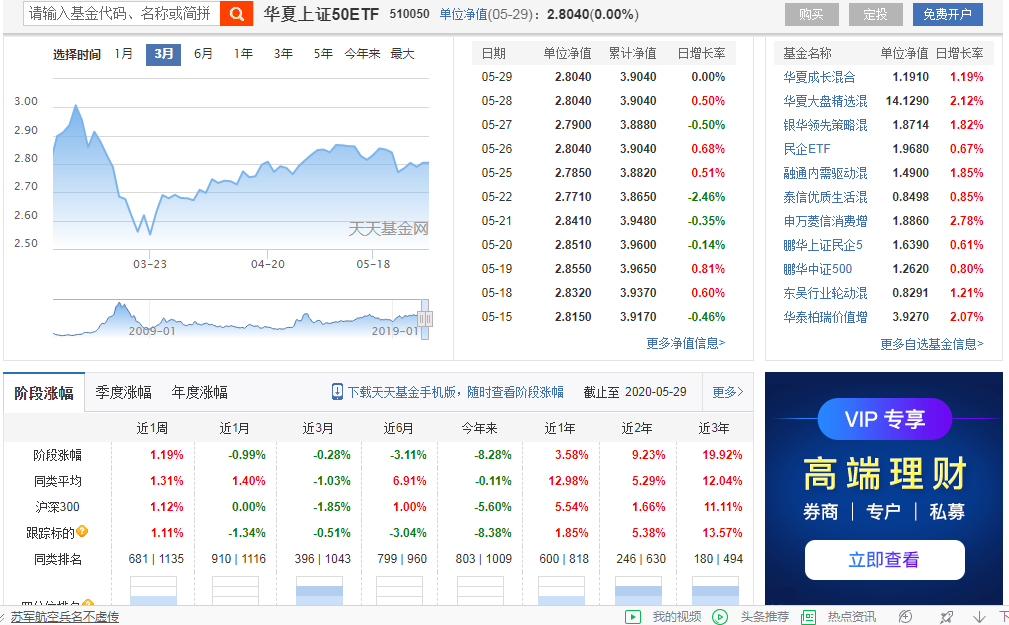The height and width of the screenshot is (625, 1009).
Task: Select the 1年 time range
Action: pos(243,54)
